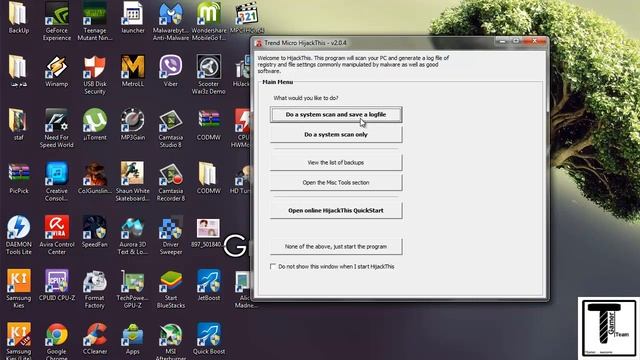
Task: Launch Avira Control Center icon
Action: coord(56,235)
